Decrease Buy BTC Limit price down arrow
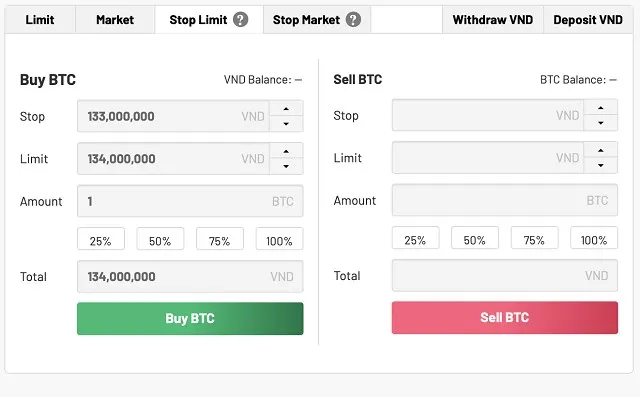This screenshot has height=397, width=640. click(286, 166)
